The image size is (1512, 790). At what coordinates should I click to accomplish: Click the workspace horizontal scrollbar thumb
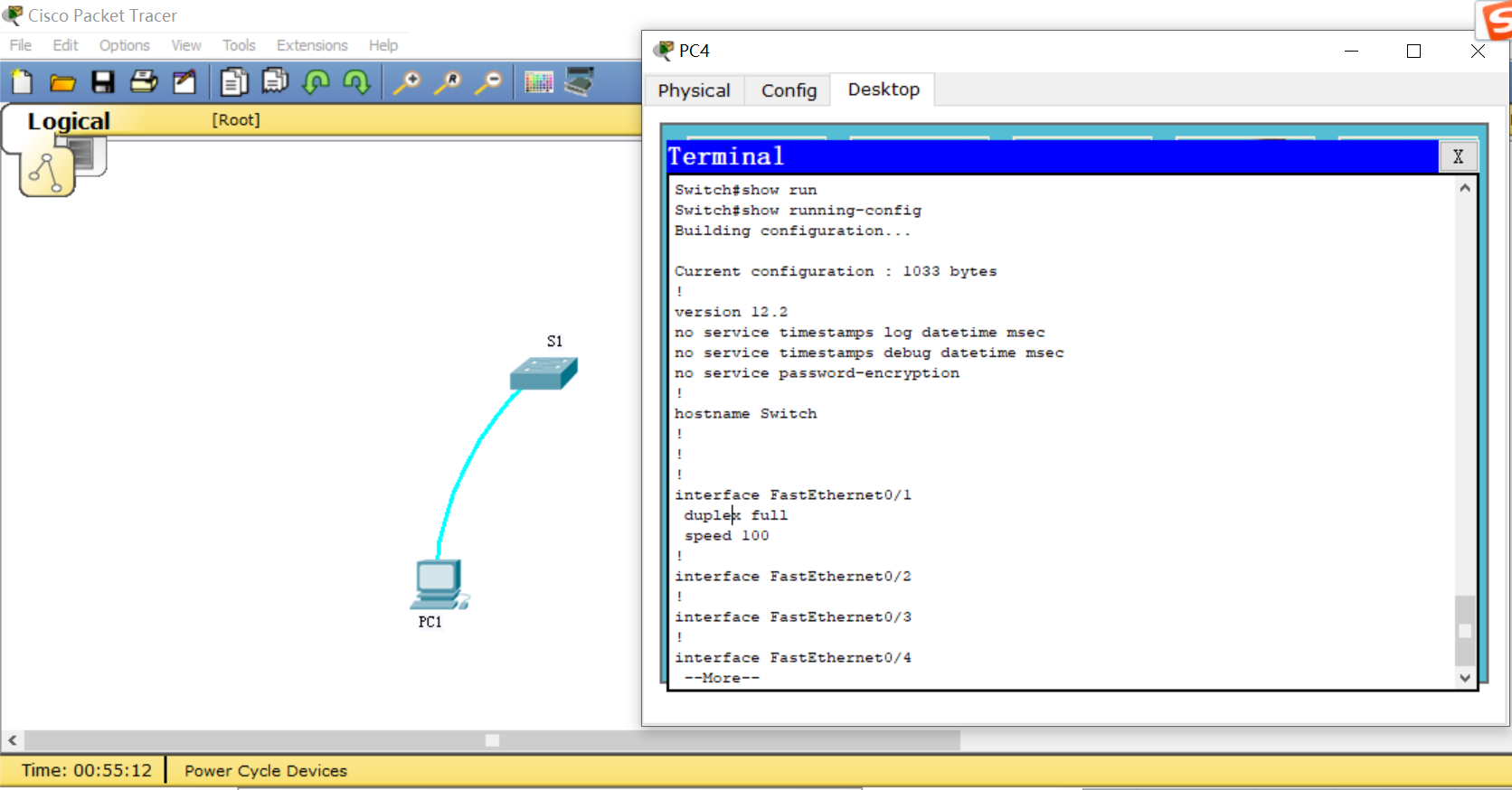tap(492, 741)
